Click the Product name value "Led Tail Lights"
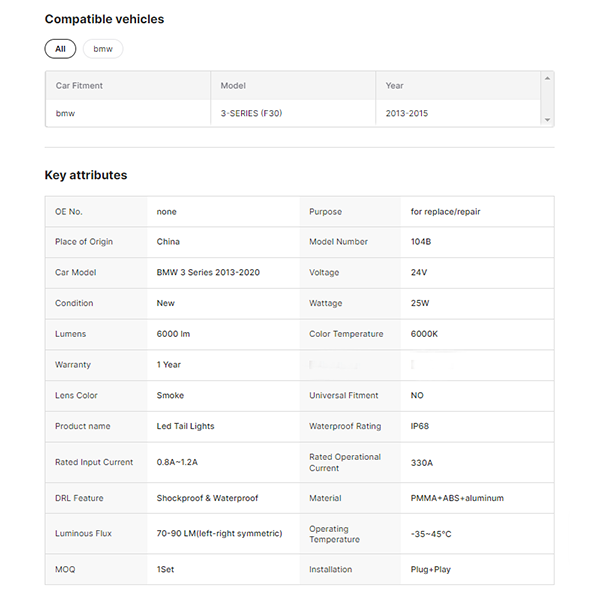This screenshot has width=600, height=600. pos(185,426)
